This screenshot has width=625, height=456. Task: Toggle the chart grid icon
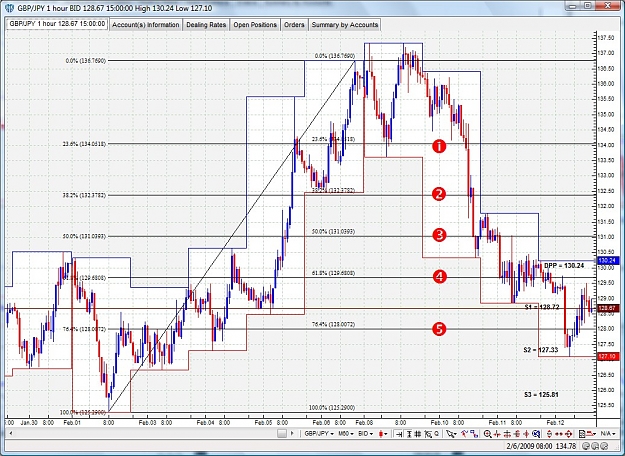pos(418,434)
